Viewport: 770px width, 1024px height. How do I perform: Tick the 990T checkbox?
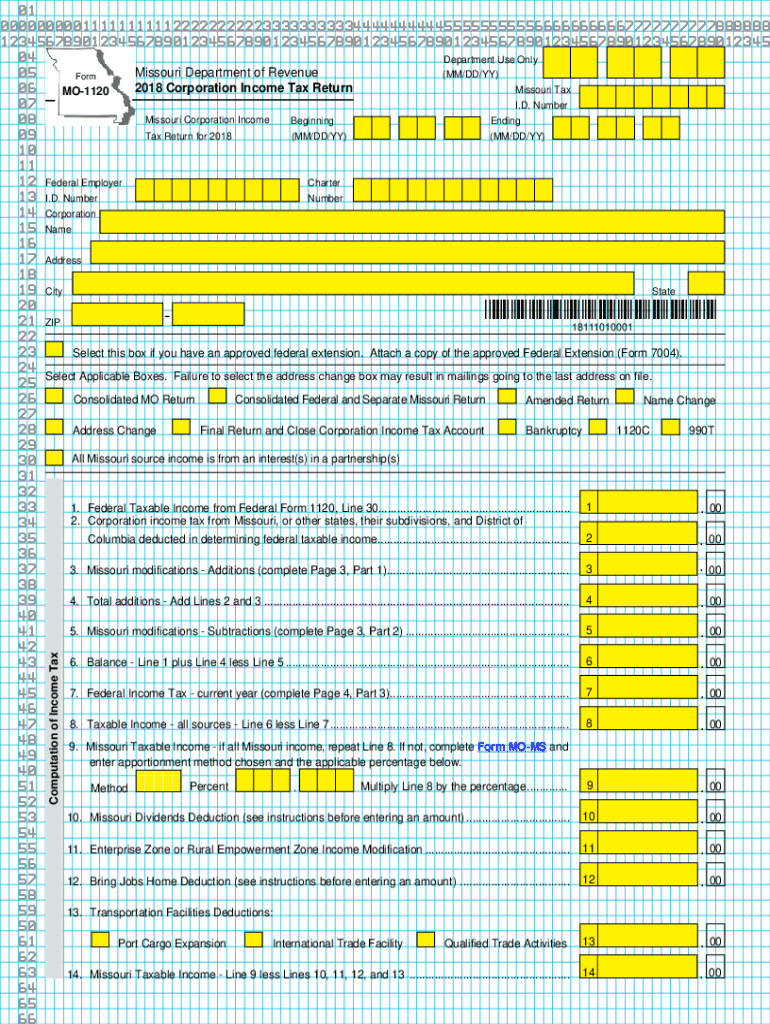(671, 427)
